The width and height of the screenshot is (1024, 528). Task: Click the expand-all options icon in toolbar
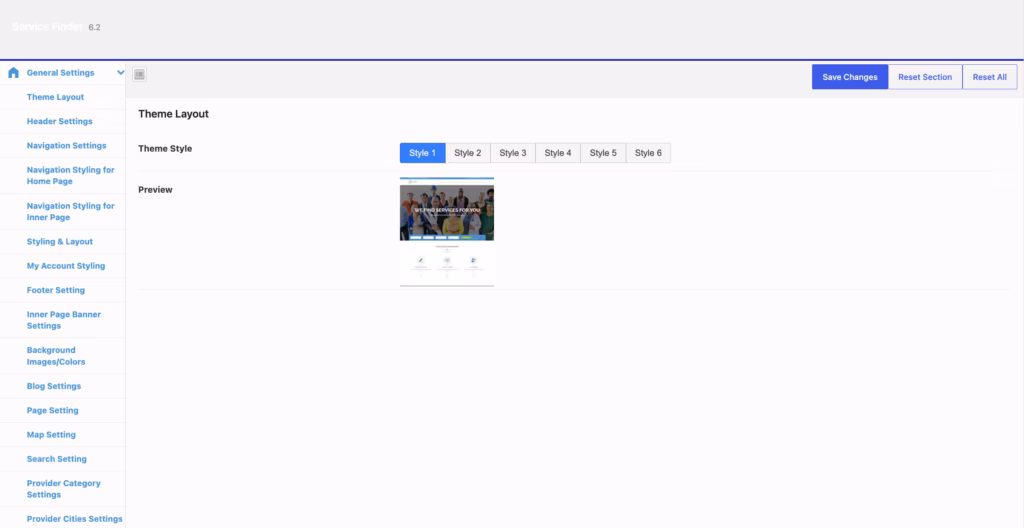[139, 74]
